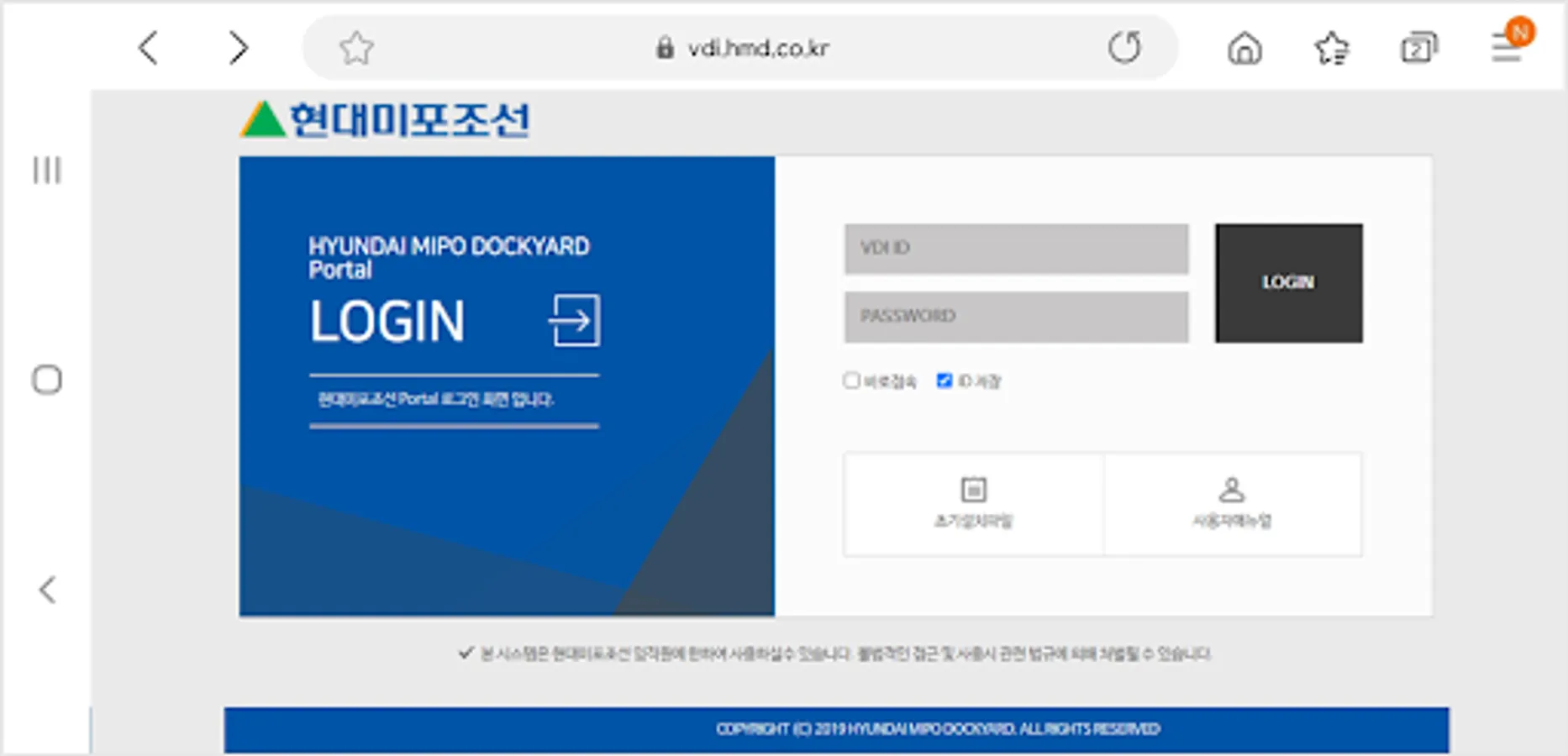Show open tabs with the tab counter icon
The width and height of the screenshot is (1568, 756).
point(1418,48)
